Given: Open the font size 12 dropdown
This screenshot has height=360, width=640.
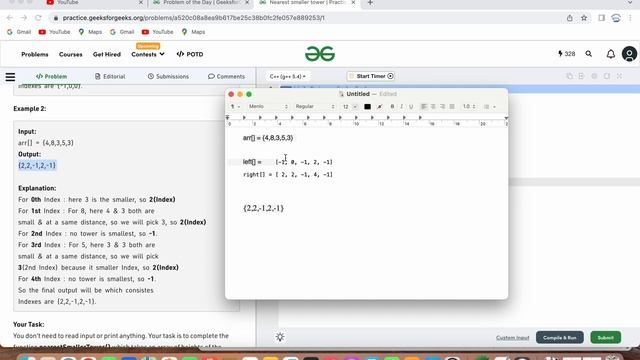Looking at the screenshot, I should click(x=349, y=107).
